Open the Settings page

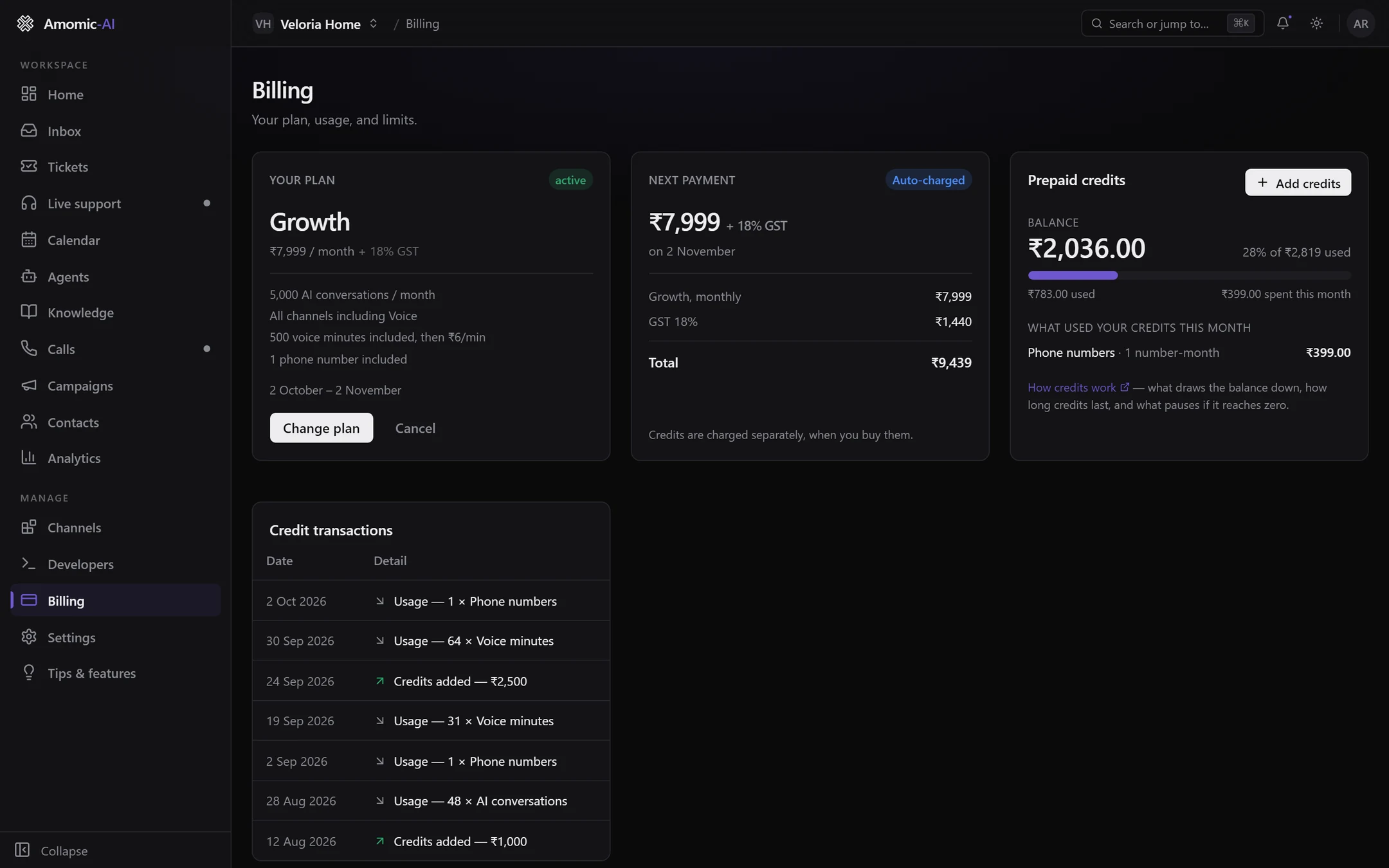tap(116, 638)
